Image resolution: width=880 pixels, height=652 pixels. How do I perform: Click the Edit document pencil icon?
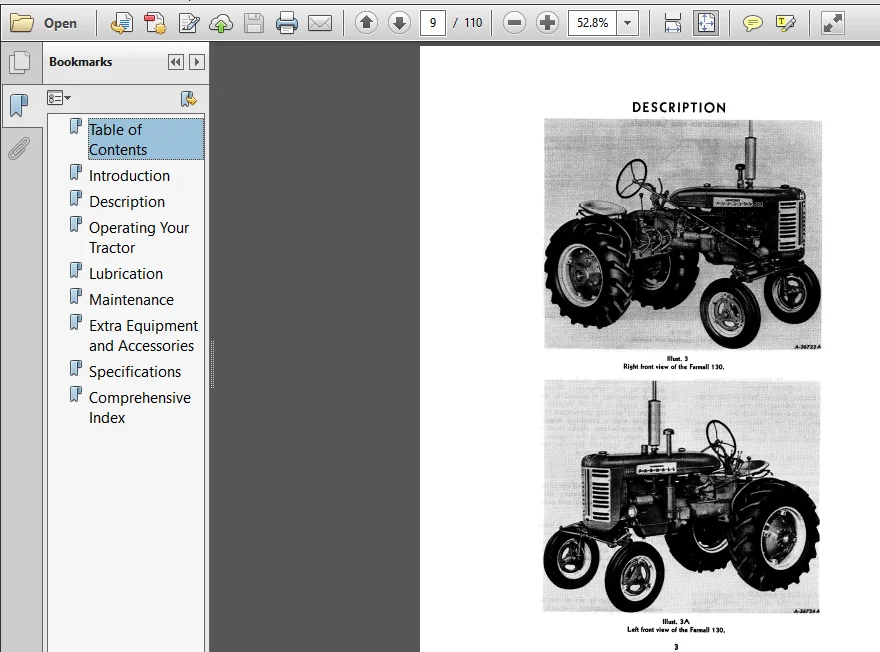click(189, 23)
